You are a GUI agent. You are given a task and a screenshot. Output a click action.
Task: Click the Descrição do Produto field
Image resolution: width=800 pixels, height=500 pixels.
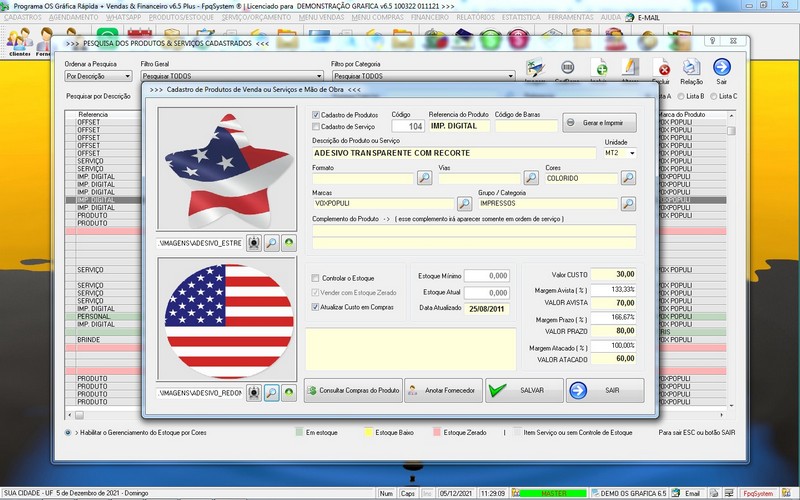[454, 153]
